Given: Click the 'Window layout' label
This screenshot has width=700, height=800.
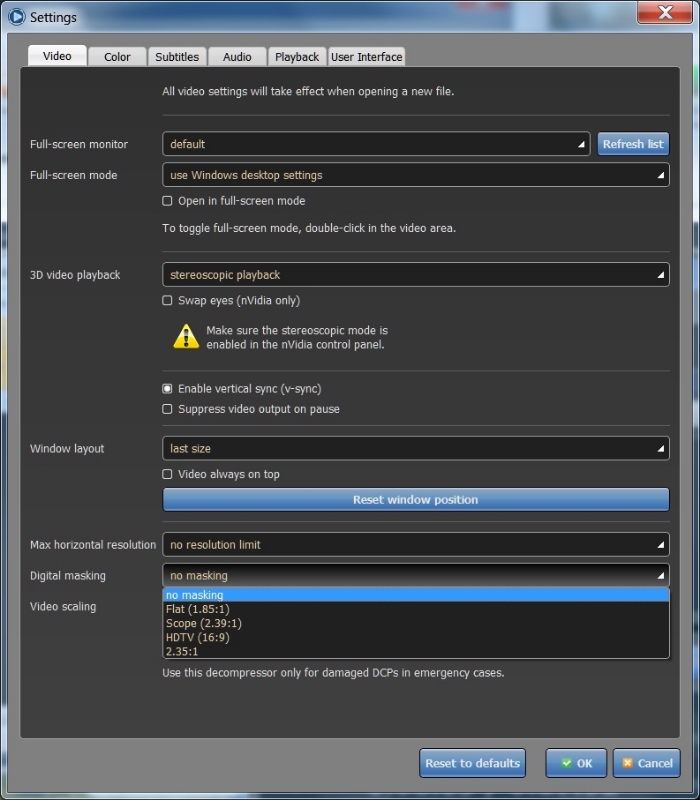Looking at the screenshot, I should coord(67,448).
